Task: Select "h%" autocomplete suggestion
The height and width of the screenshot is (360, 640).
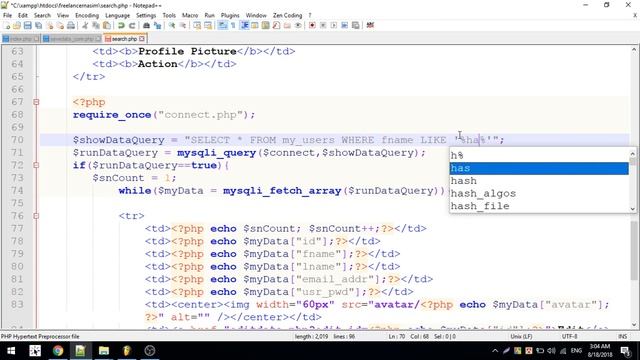Action: [539, 156]
